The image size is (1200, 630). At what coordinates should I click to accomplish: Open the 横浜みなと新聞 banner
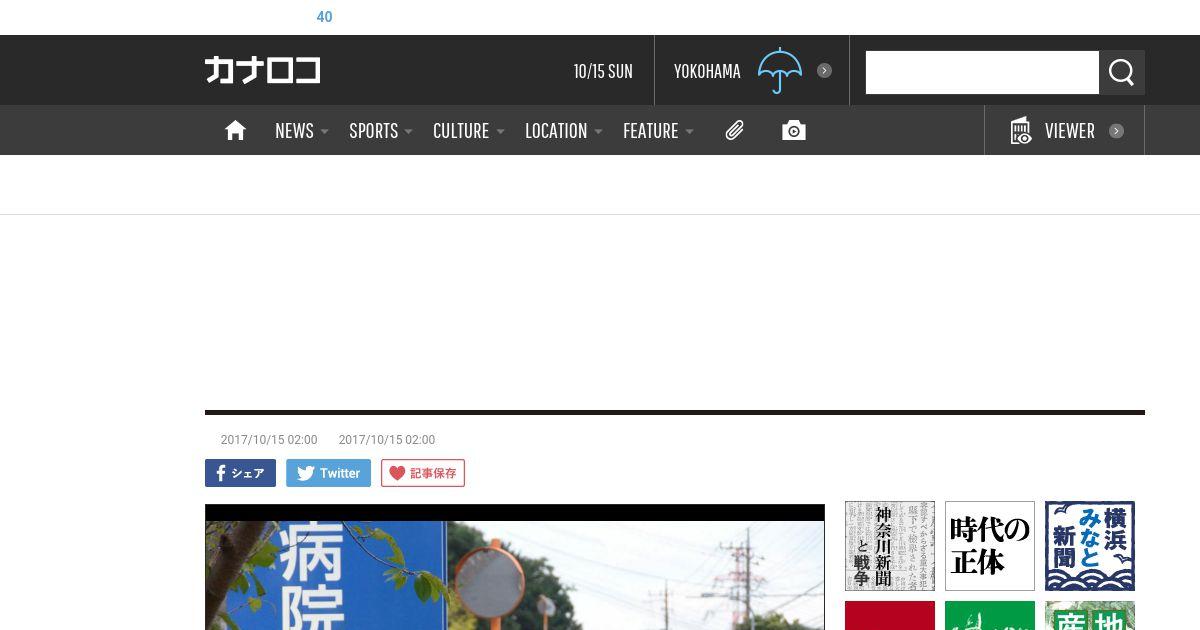point(1090,546)
